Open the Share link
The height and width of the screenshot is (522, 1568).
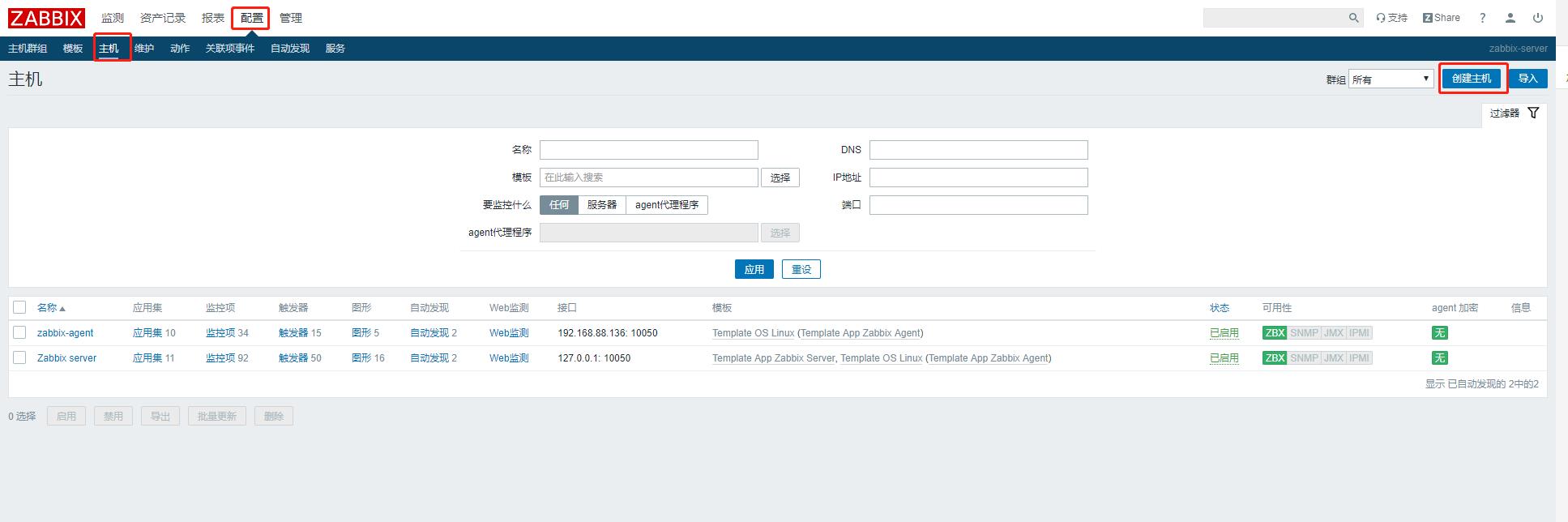tap(1441, 18)
